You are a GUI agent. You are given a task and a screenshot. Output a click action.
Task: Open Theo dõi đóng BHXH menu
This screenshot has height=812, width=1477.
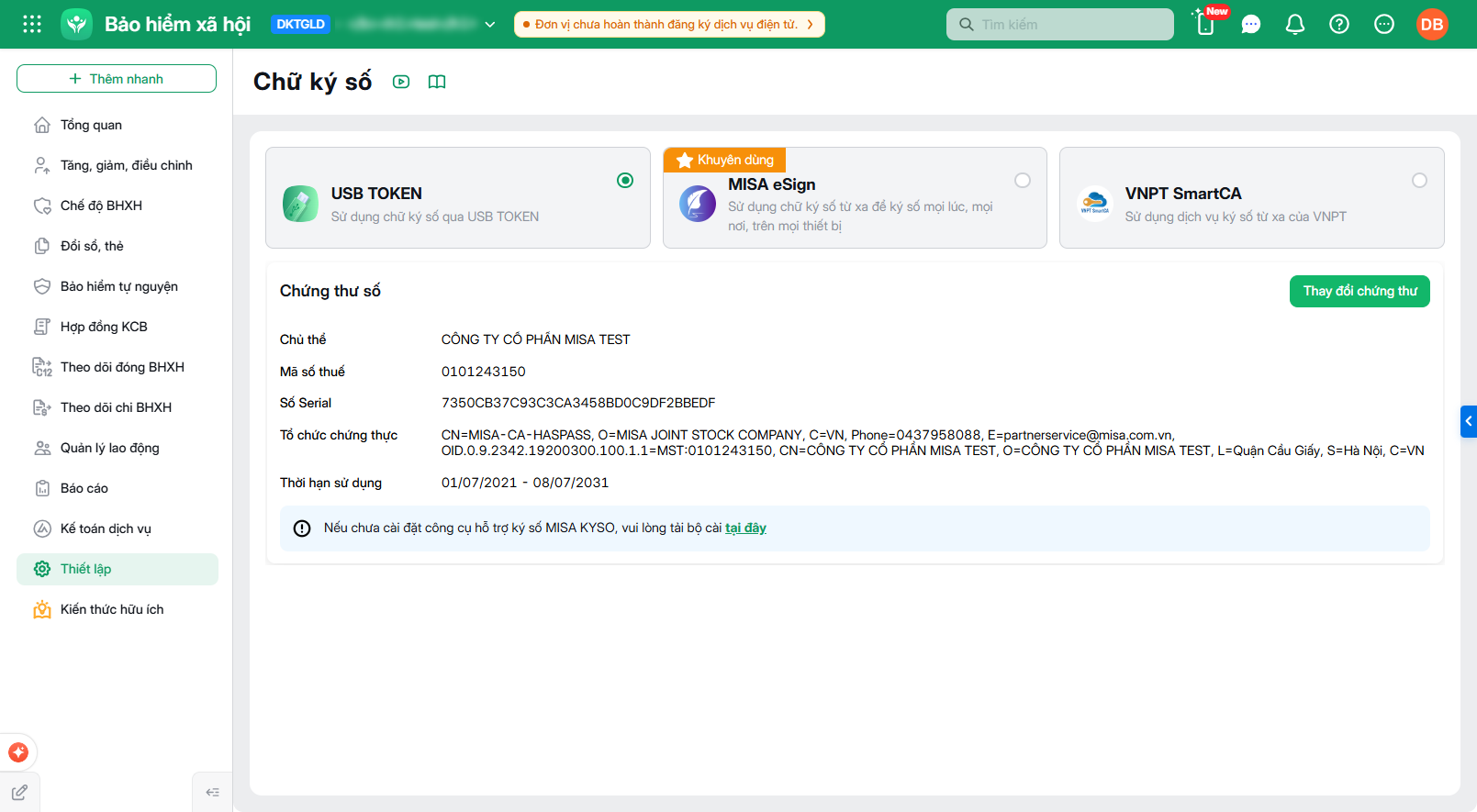[x=117, y=367]
